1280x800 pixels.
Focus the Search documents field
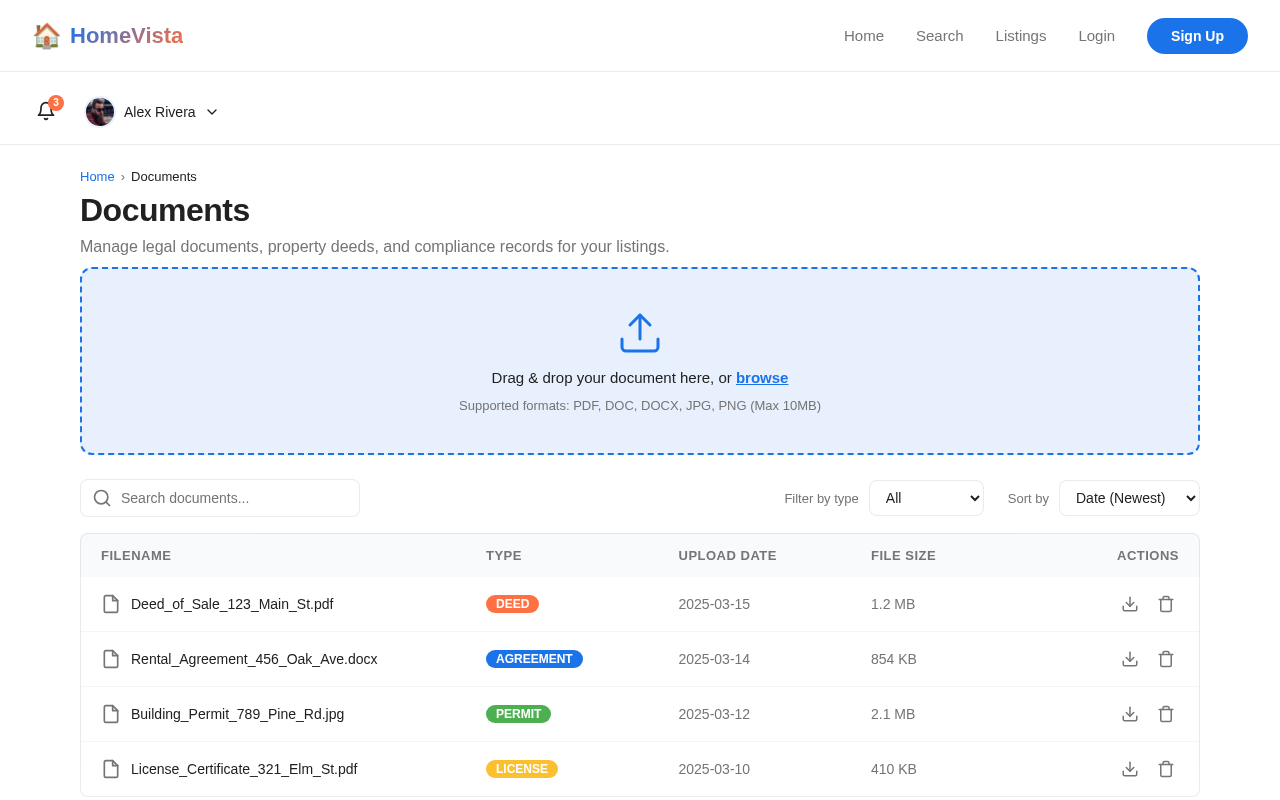pos(220,498)
